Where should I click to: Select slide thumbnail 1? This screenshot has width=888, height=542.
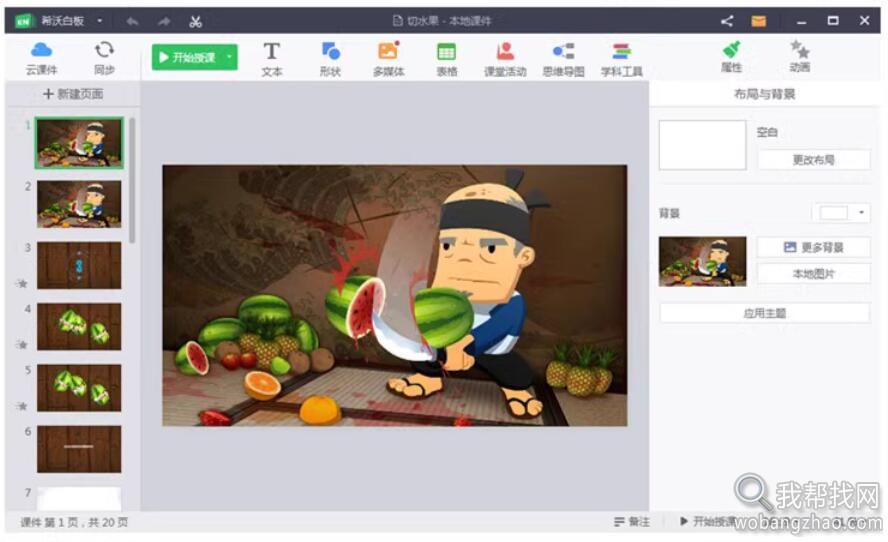tap(79, 143)
